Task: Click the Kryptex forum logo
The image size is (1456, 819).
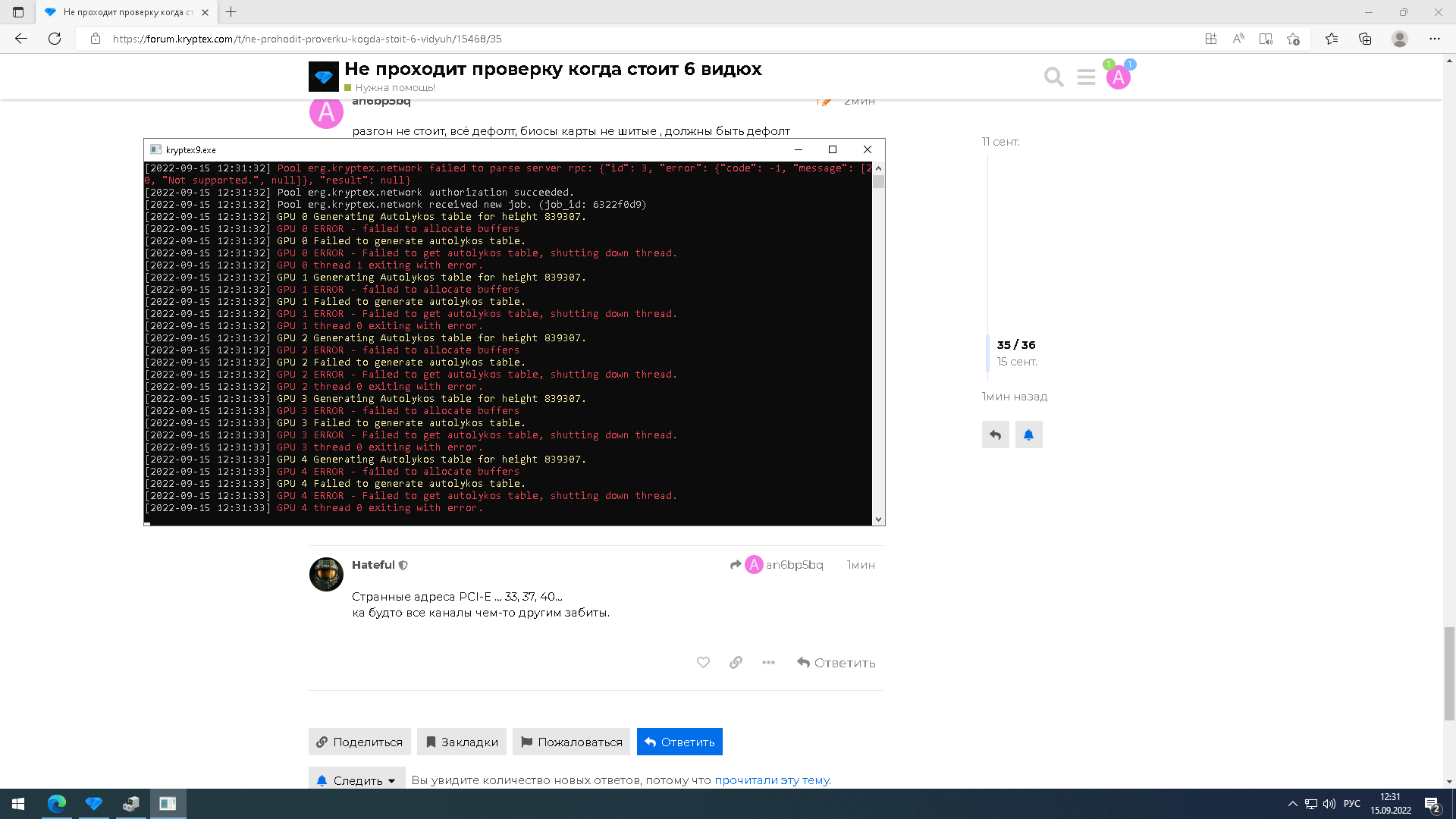Action: tap(323, 77)
